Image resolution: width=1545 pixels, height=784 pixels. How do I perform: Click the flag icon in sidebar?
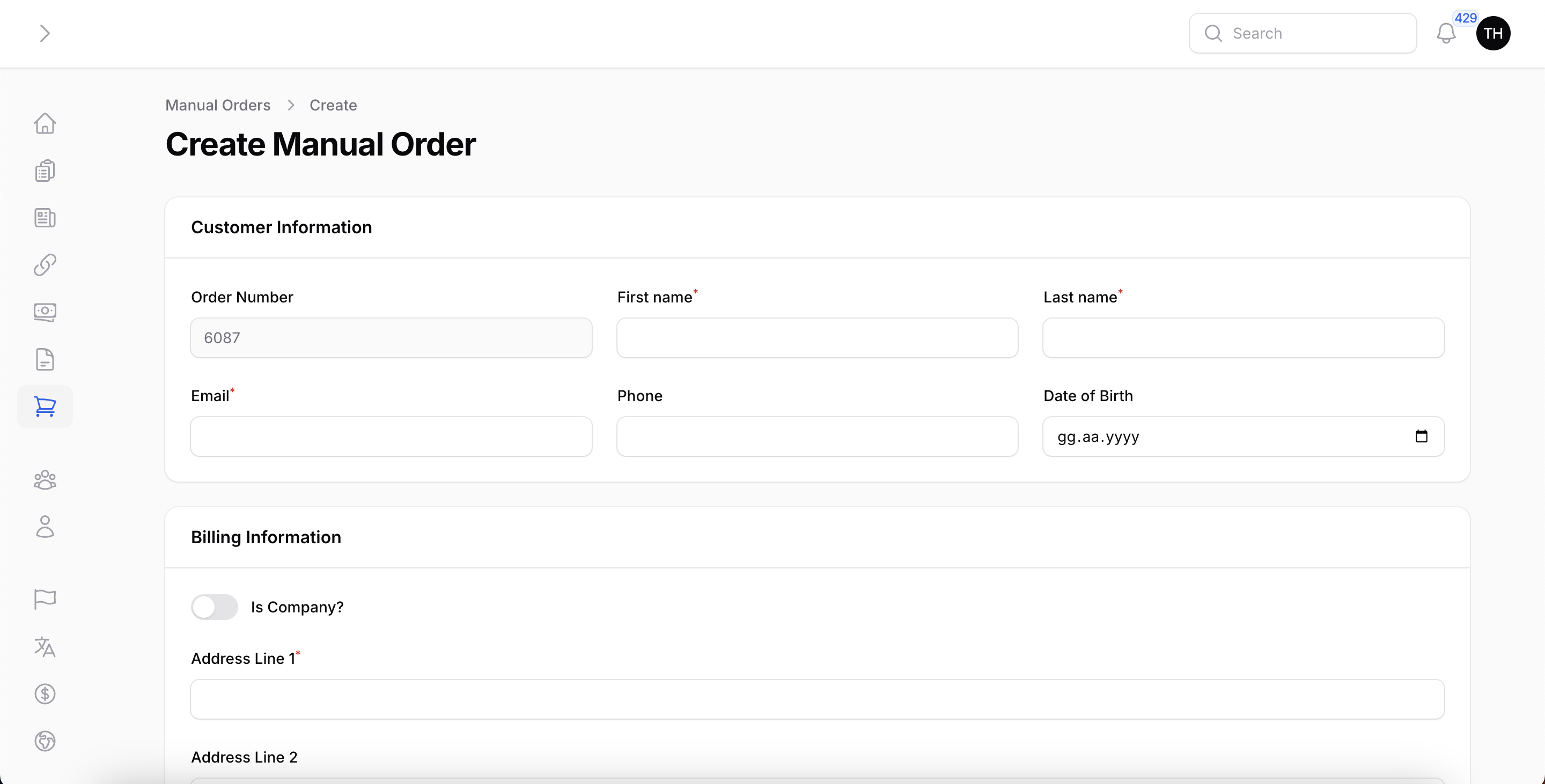coord(45,599)
